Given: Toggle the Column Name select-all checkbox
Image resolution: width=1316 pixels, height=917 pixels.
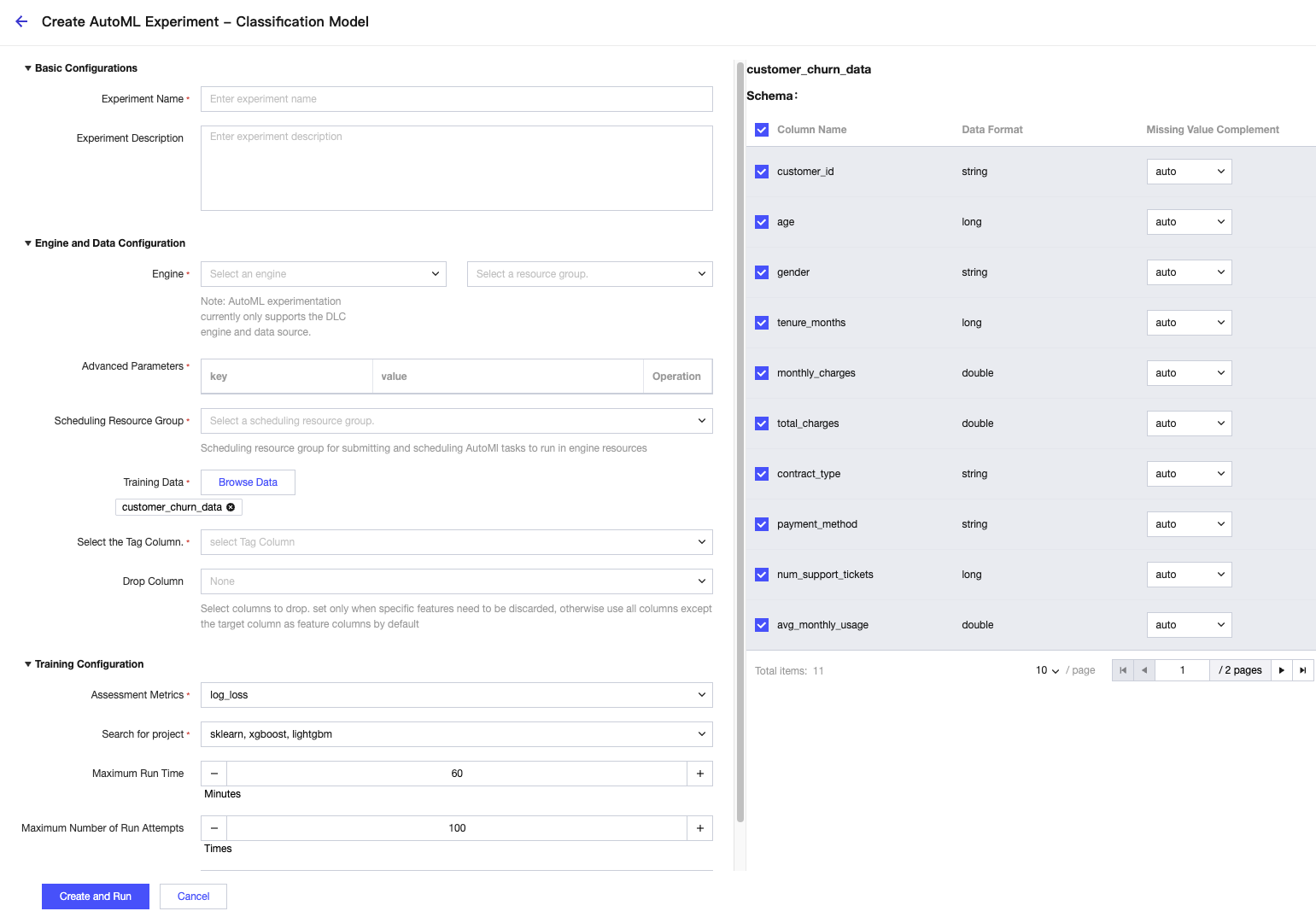Looking at the screenshot, I should point(762,130).
